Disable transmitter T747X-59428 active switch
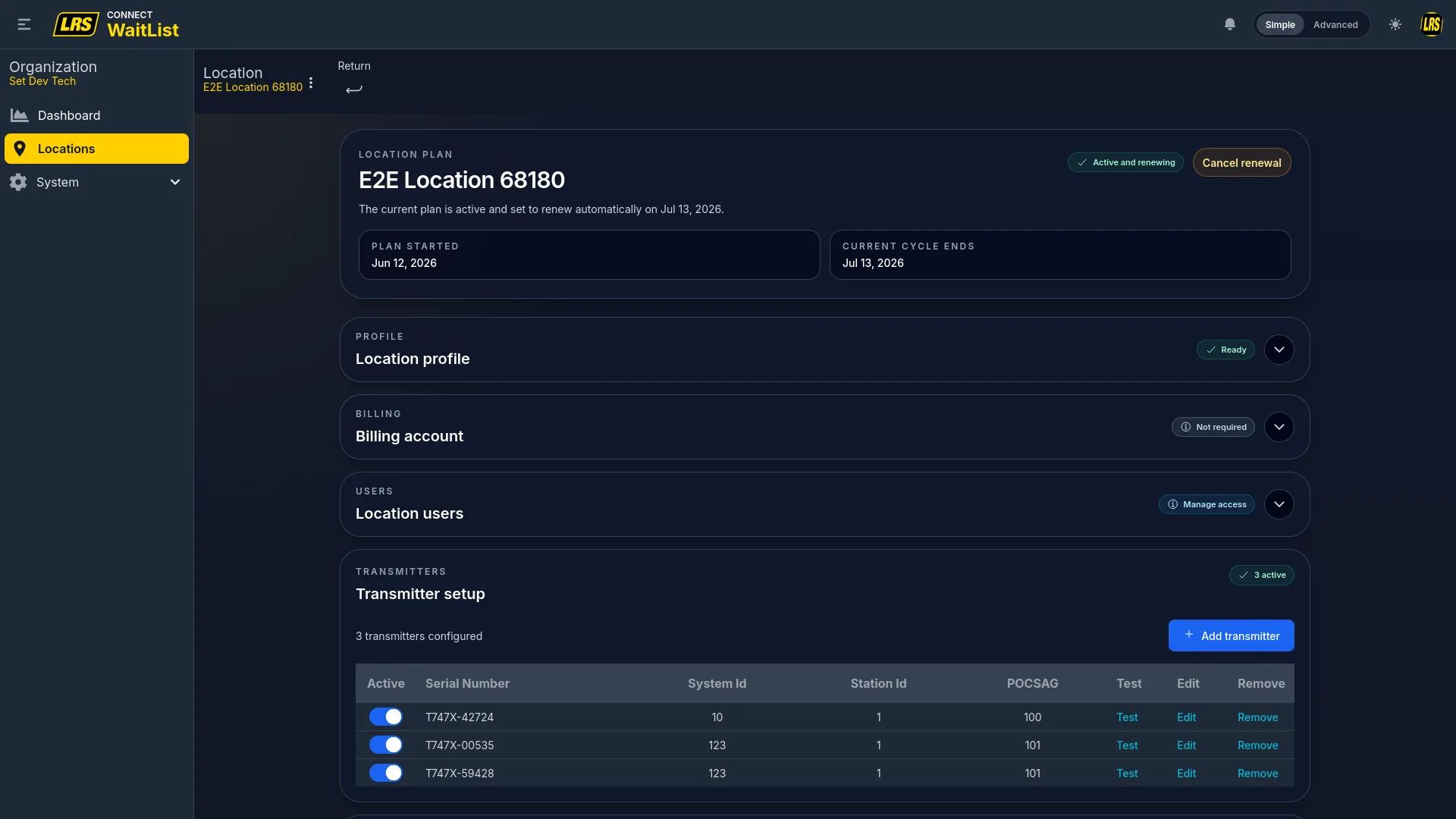The height and width of the screenshot is (819, 1456). click(385, 773)
